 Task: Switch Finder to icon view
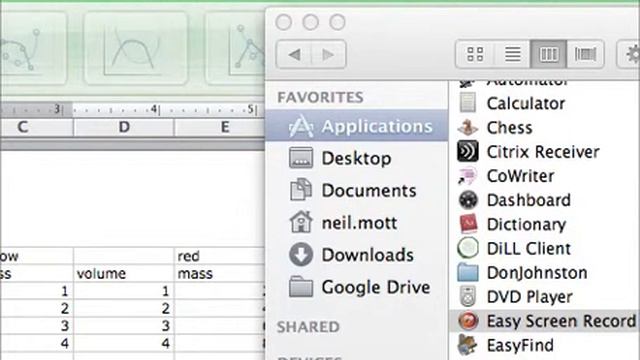click(475, 54)
